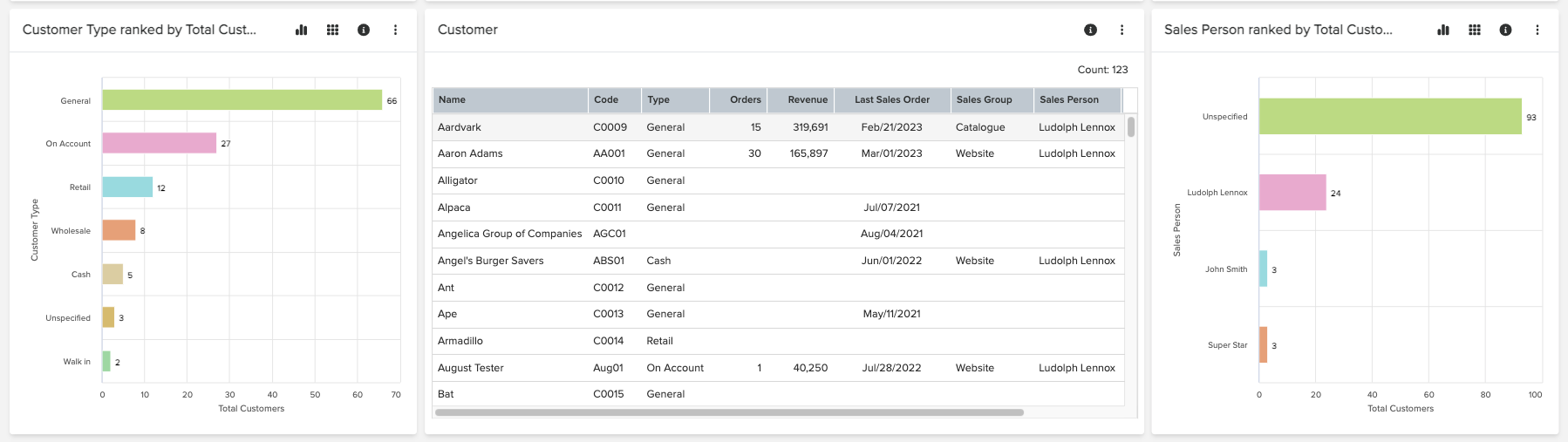This screenshot has height=442, width=1568.
Task: Click the Sales Group column header
Action: pyautogui.click(x=992, y=100)
